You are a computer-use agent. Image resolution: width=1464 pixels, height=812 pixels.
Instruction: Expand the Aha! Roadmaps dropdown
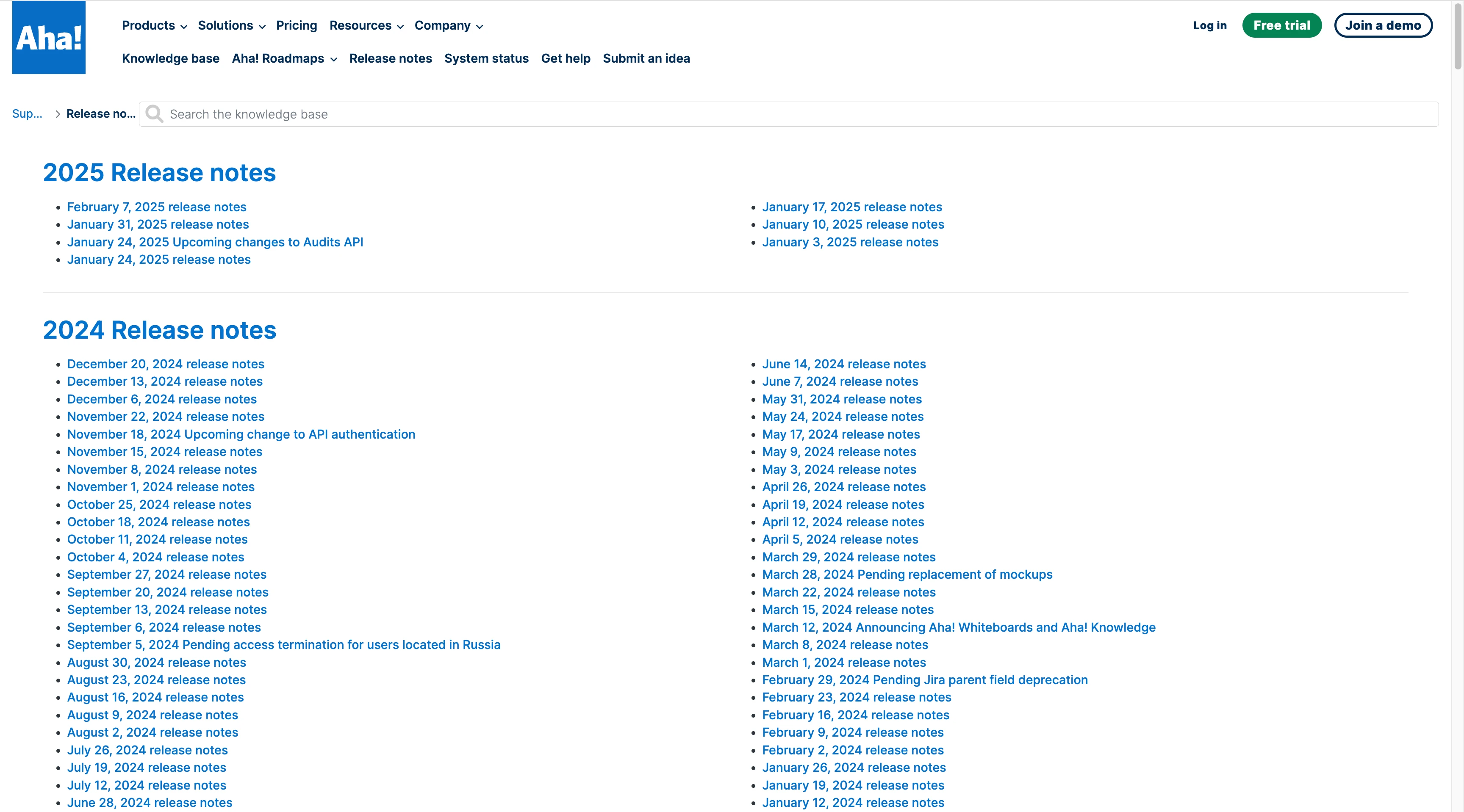284,58
